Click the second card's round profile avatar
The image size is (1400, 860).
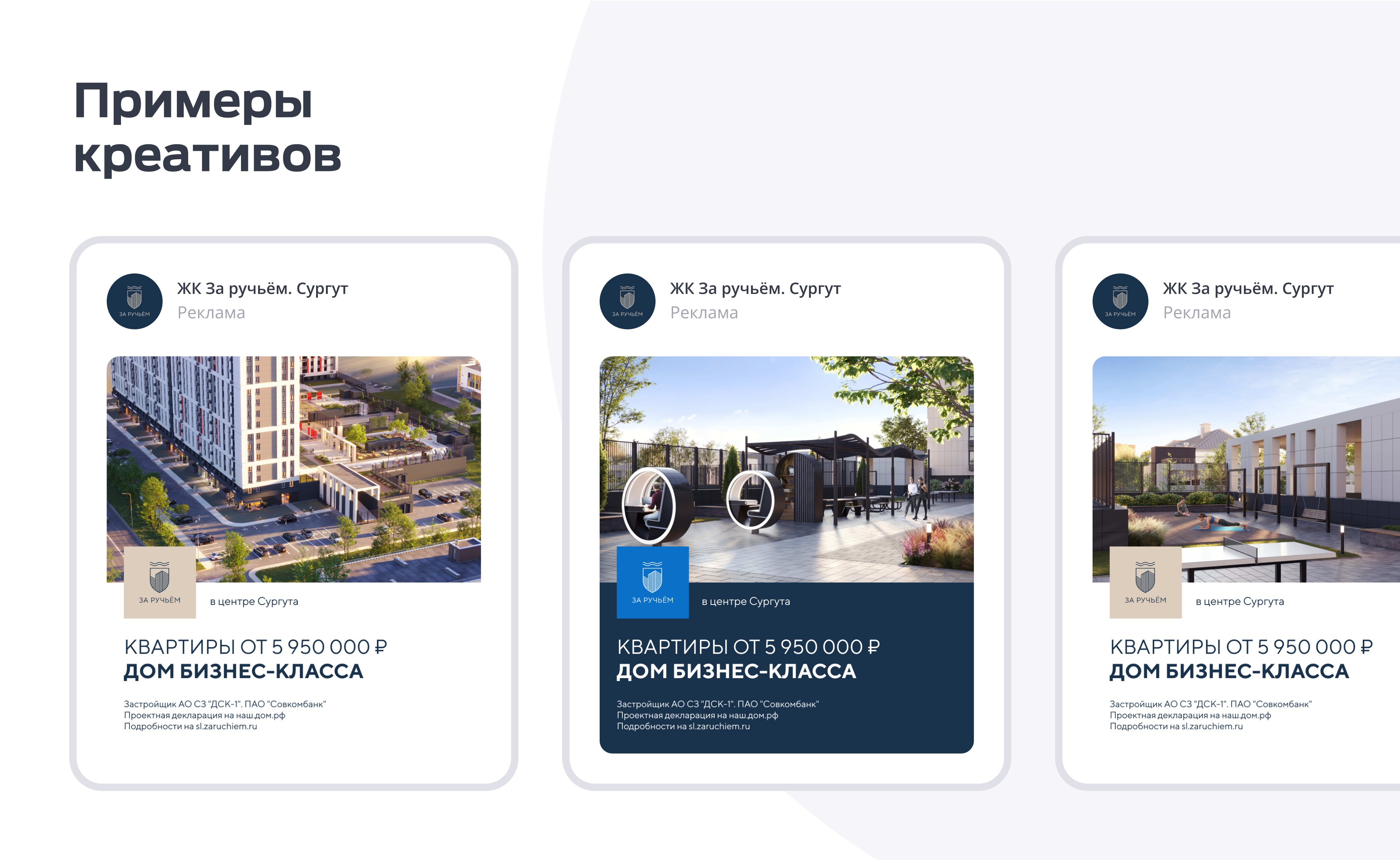pos(627,301)
